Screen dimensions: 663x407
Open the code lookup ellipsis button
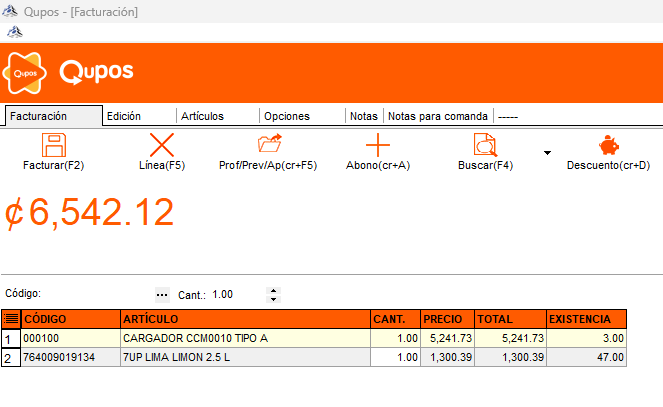162,295
